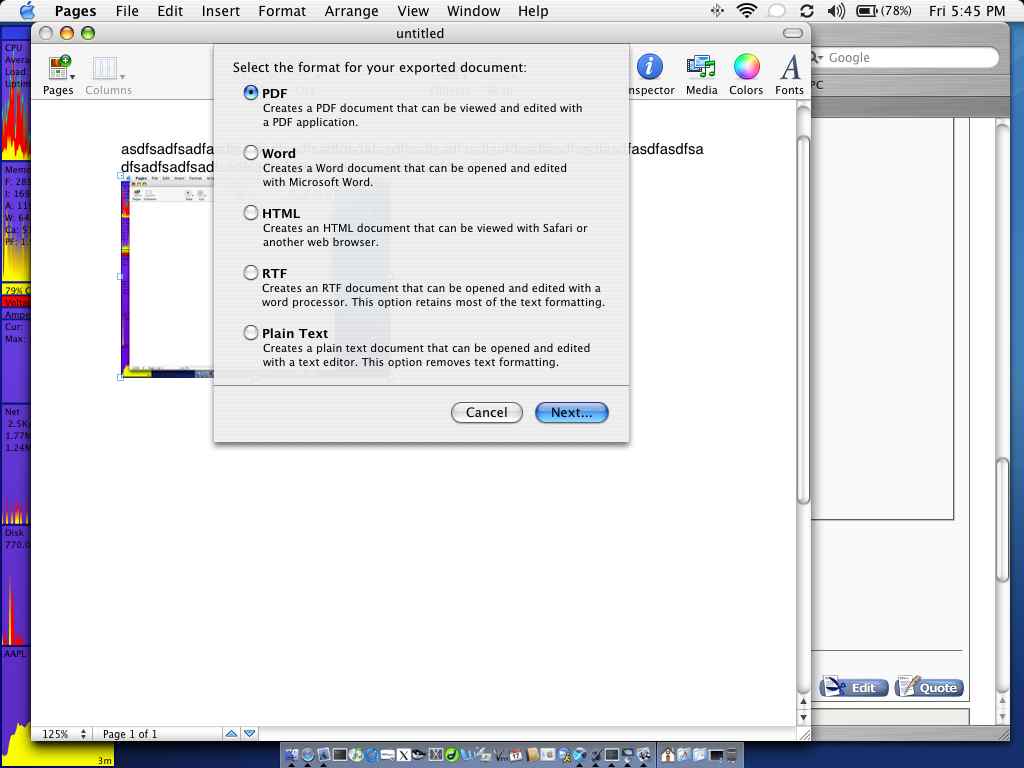This screenshot has width=1024, height=768.
Task: Open the Insert menu
Action: tap(221, 11)
